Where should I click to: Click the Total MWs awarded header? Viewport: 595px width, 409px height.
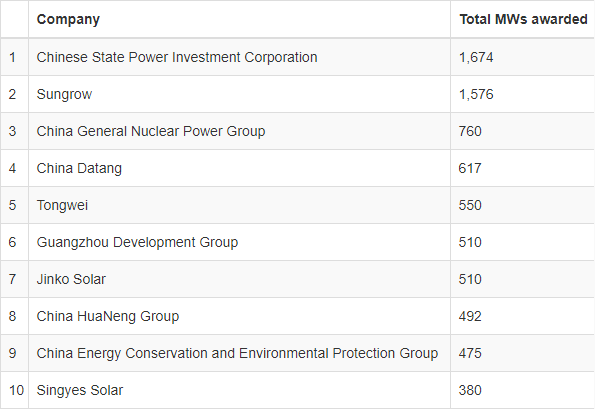523,19
